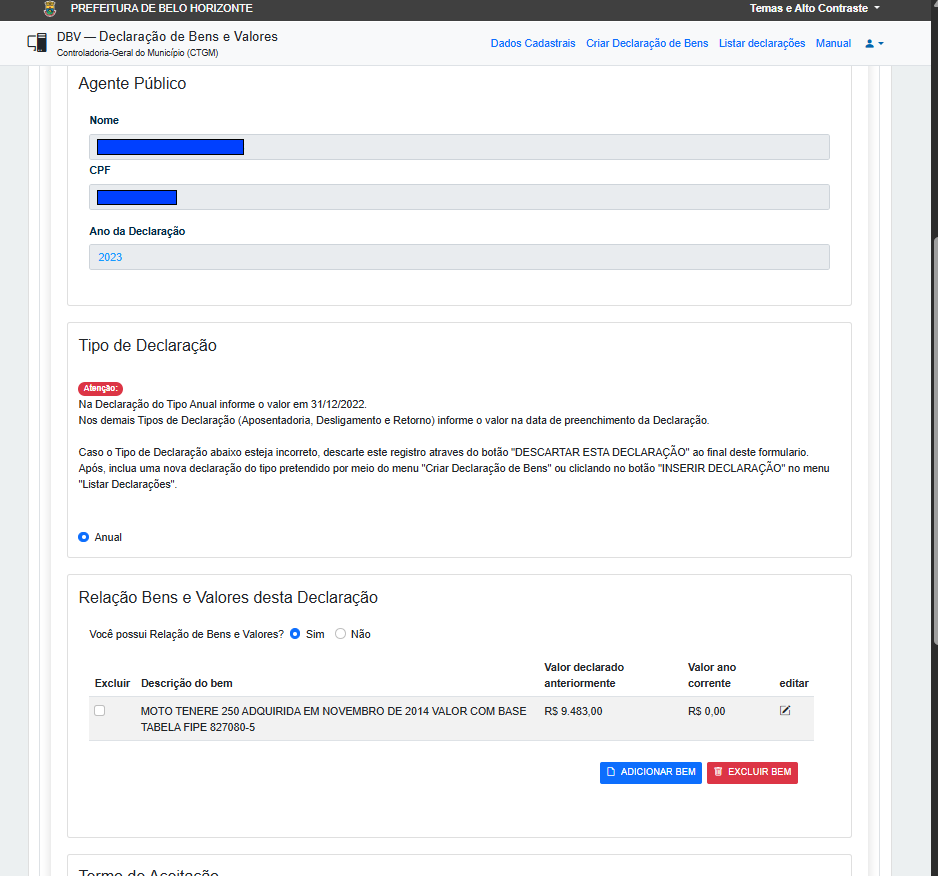The width and height of the screenshot is (938, 876).
Task: Open the Manual link
Action: 833,43
